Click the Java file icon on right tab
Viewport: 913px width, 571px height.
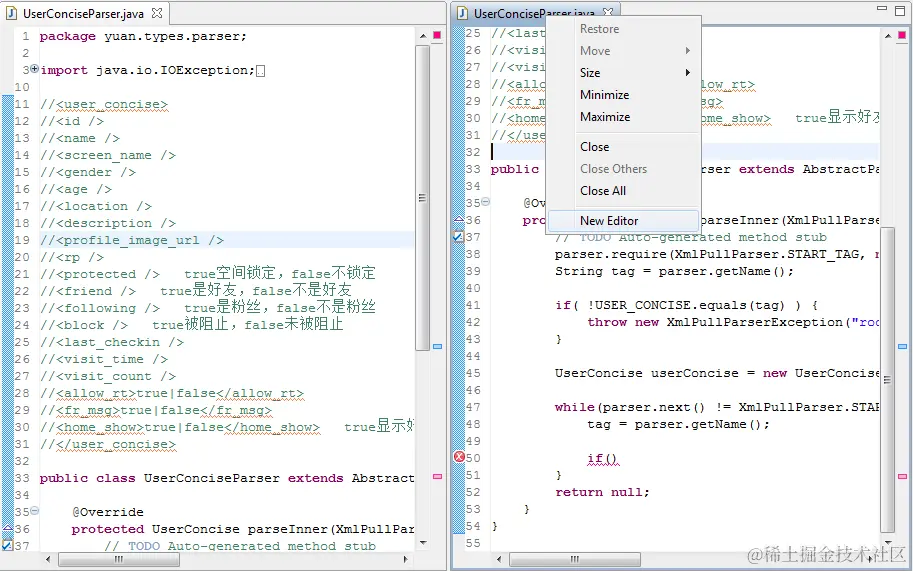(x=462, y=13)
